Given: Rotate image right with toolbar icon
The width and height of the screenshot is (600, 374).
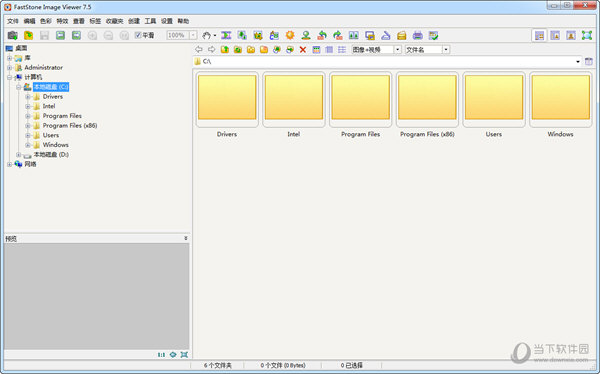Looking at the screenshot, I should pyautogui.click(x=338, y=36).
